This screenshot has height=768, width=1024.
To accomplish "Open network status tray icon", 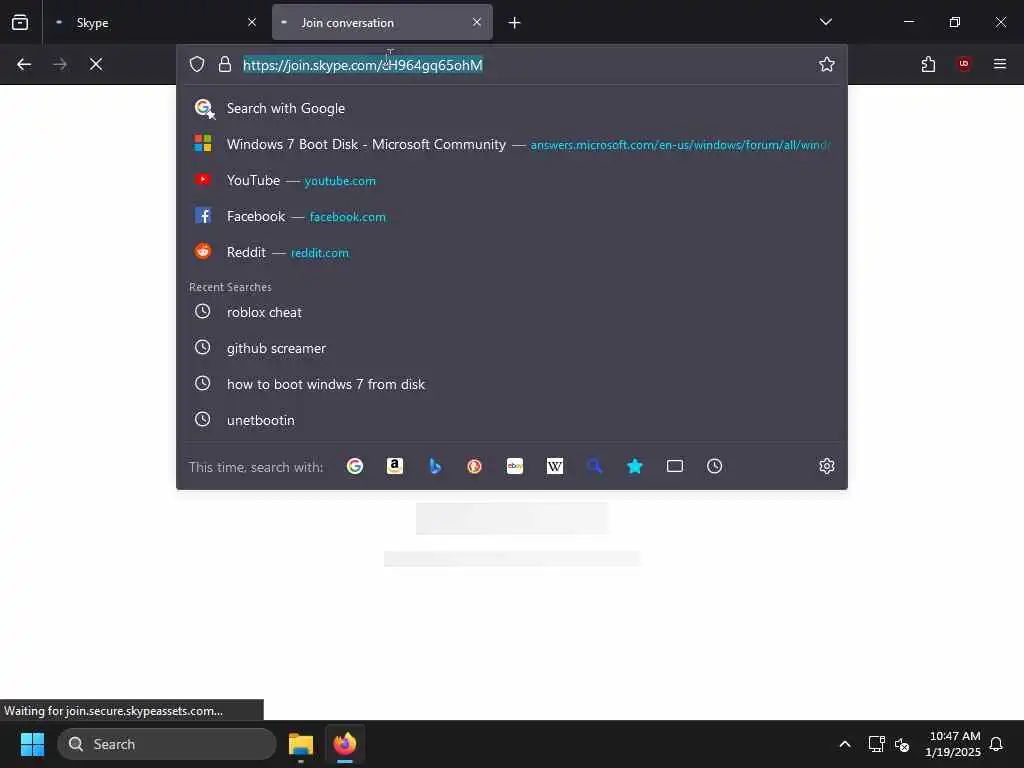I will 876,744.
